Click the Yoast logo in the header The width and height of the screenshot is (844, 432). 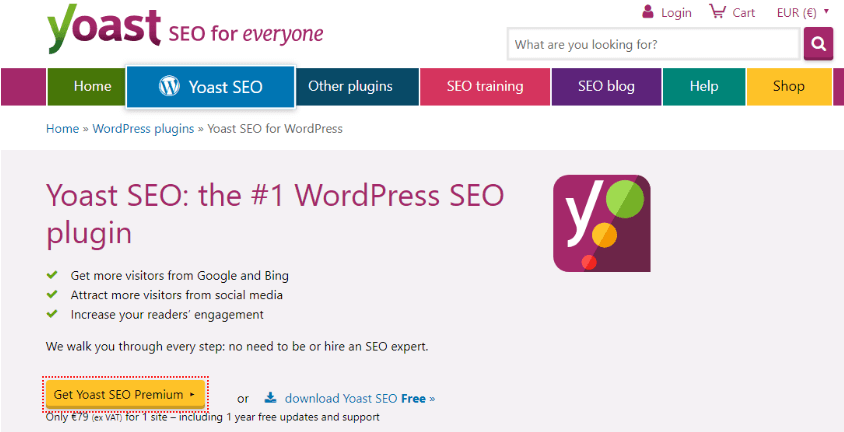[104, 29]
